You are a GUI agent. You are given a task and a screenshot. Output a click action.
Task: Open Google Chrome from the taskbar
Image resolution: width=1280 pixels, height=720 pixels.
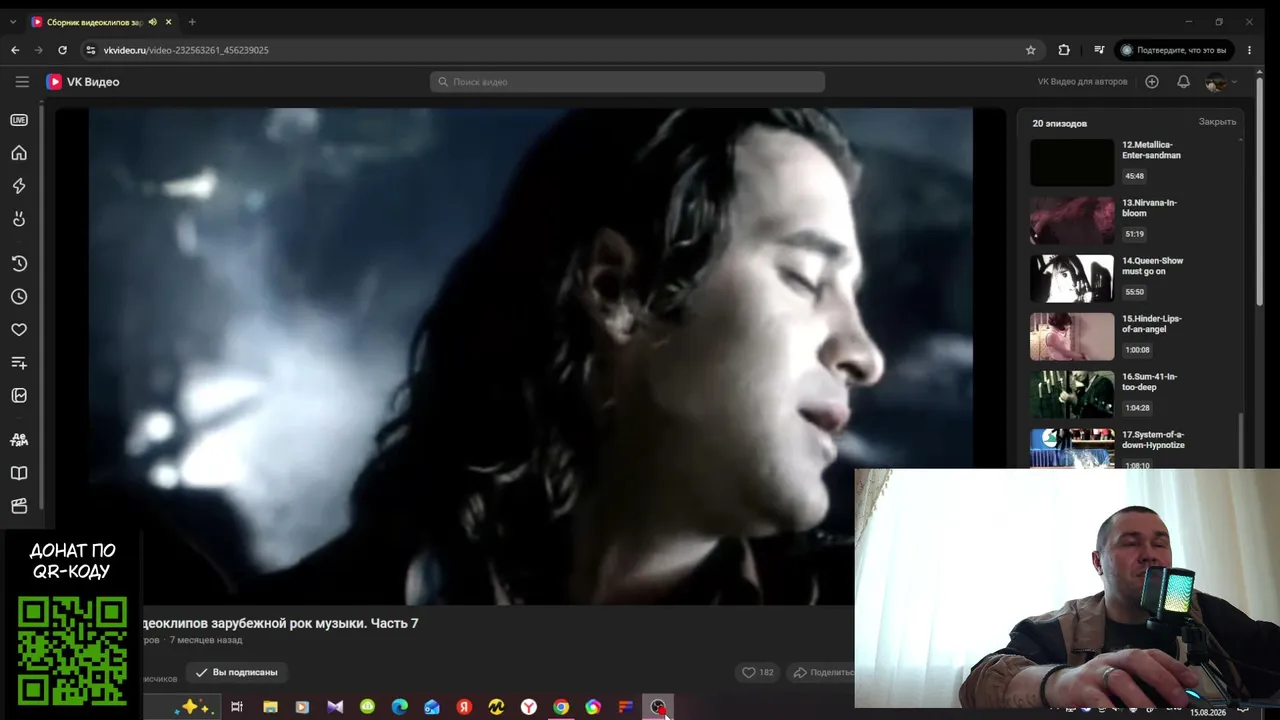561,707
